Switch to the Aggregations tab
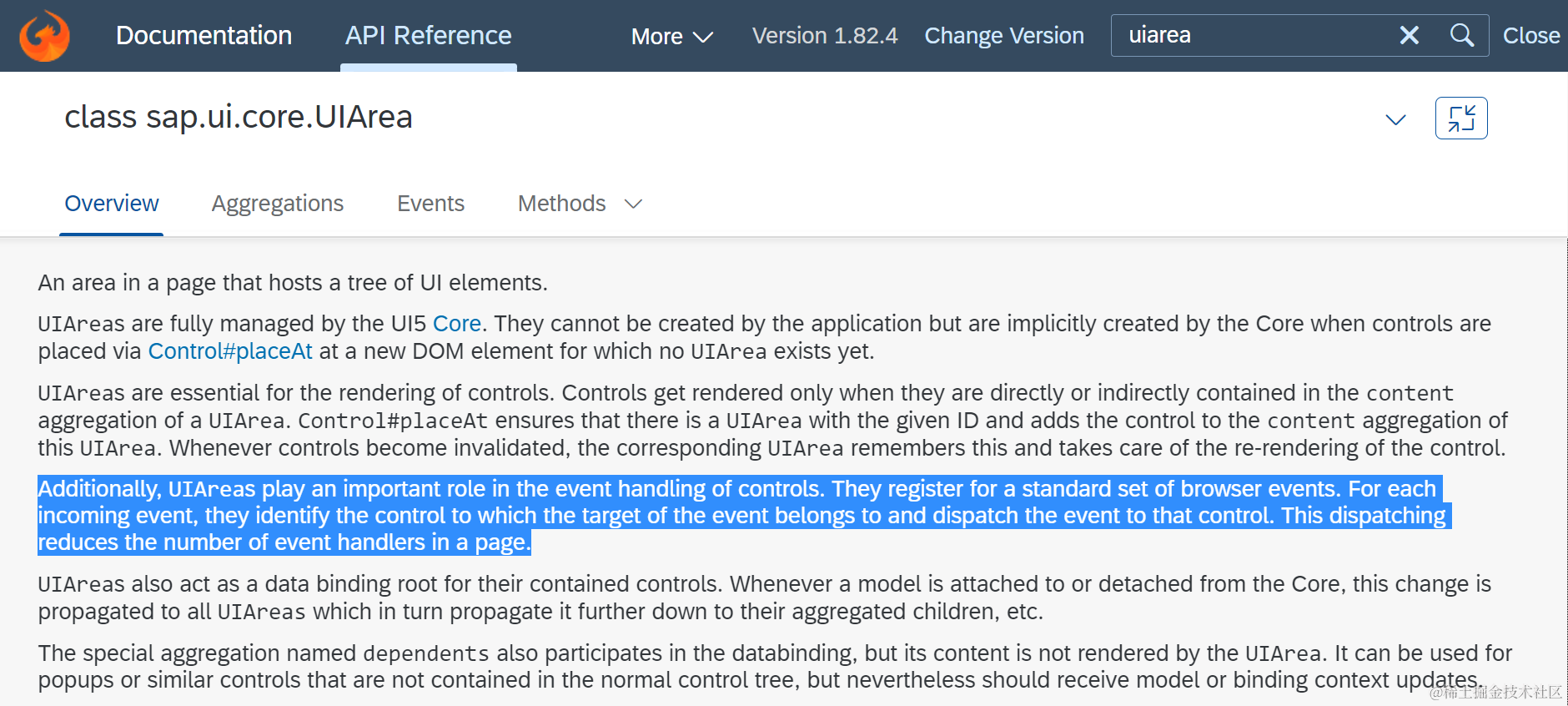This screenshot has width=1568, height=706. coord(277,204)
